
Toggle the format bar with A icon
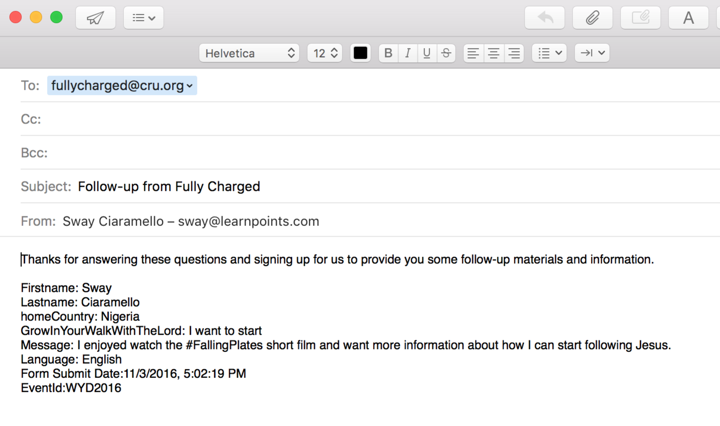688,17
